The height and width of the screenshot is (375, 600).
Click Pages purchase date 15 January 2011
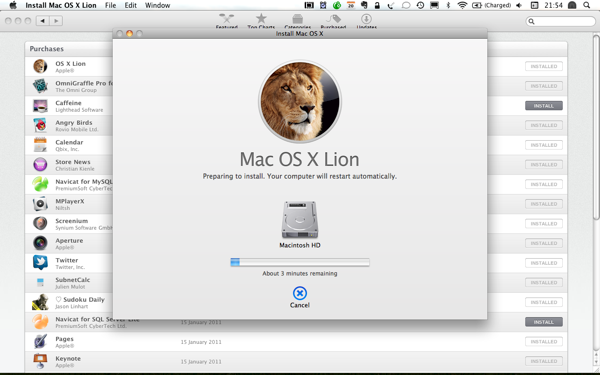click(x=201, y=342)
